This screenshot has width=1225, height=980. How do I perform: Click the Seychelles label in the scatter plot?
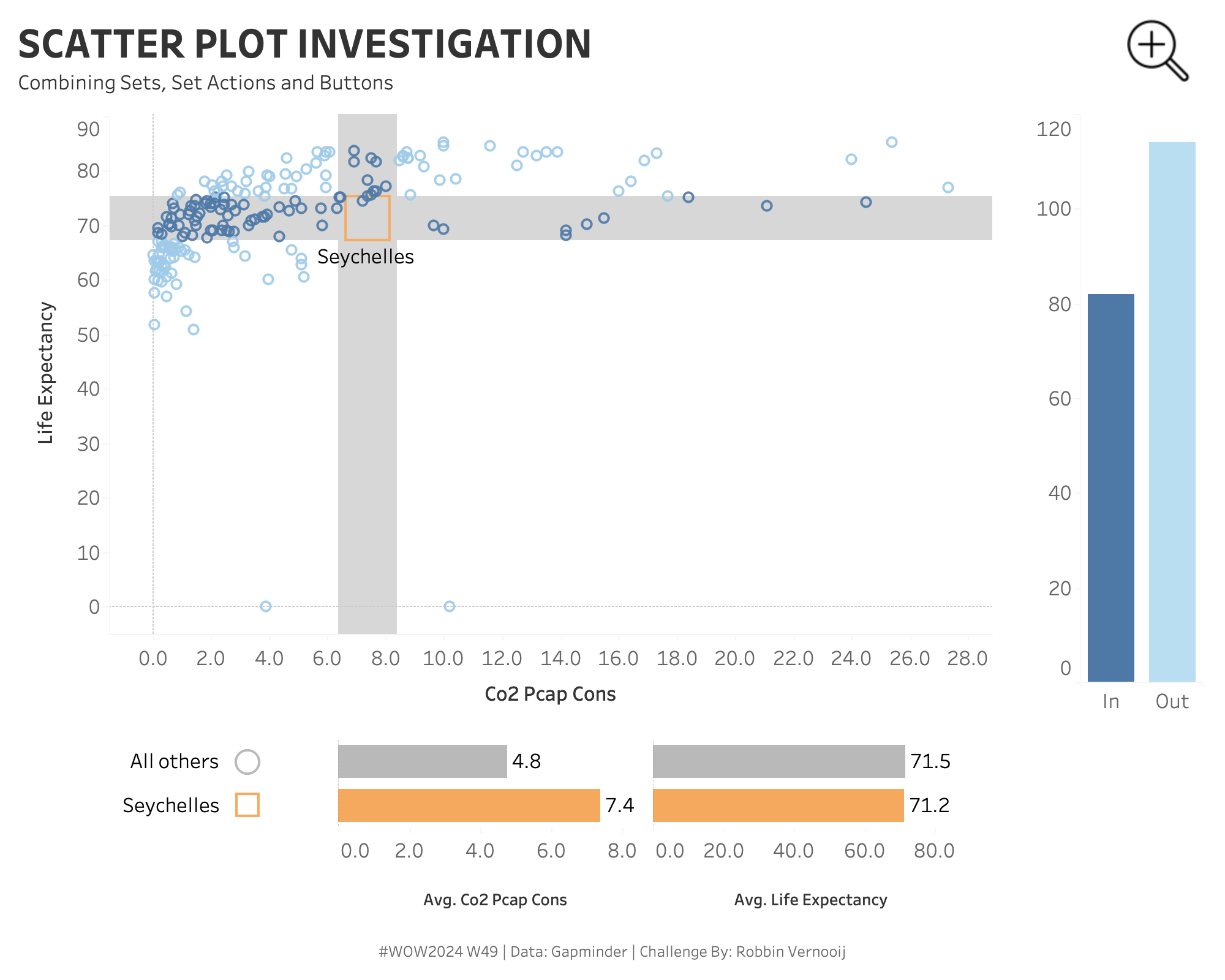(x=366, y=257)
